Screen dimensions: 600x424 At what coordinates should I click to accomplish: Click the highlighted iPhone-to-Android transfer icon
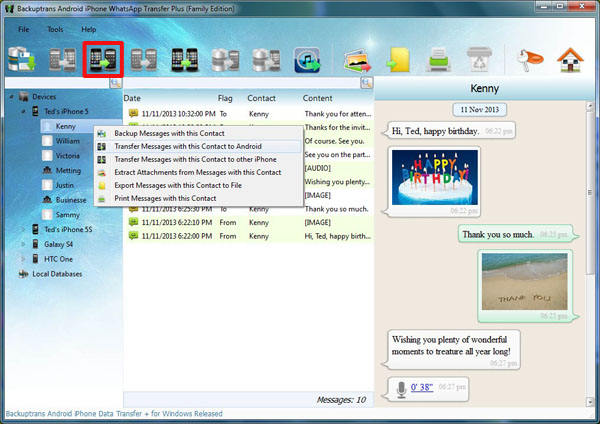click(x=103, y=59)
